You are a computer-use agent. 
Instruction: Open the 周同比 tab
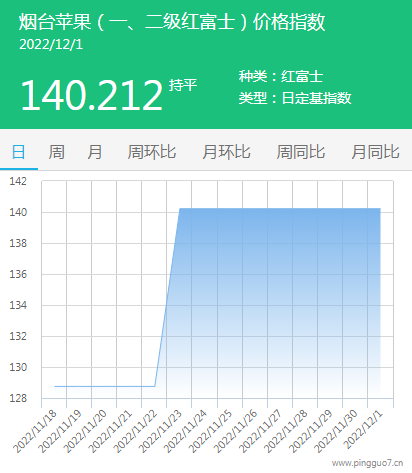tap(301, 152)
